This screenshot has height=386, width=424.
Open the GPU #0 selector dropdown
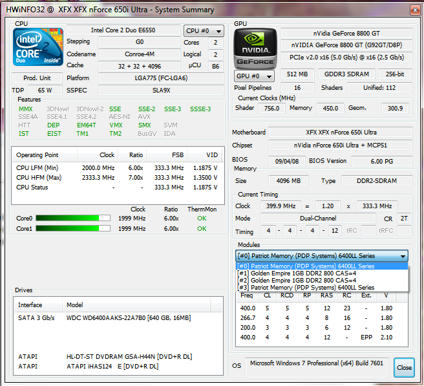click(254, 76)
